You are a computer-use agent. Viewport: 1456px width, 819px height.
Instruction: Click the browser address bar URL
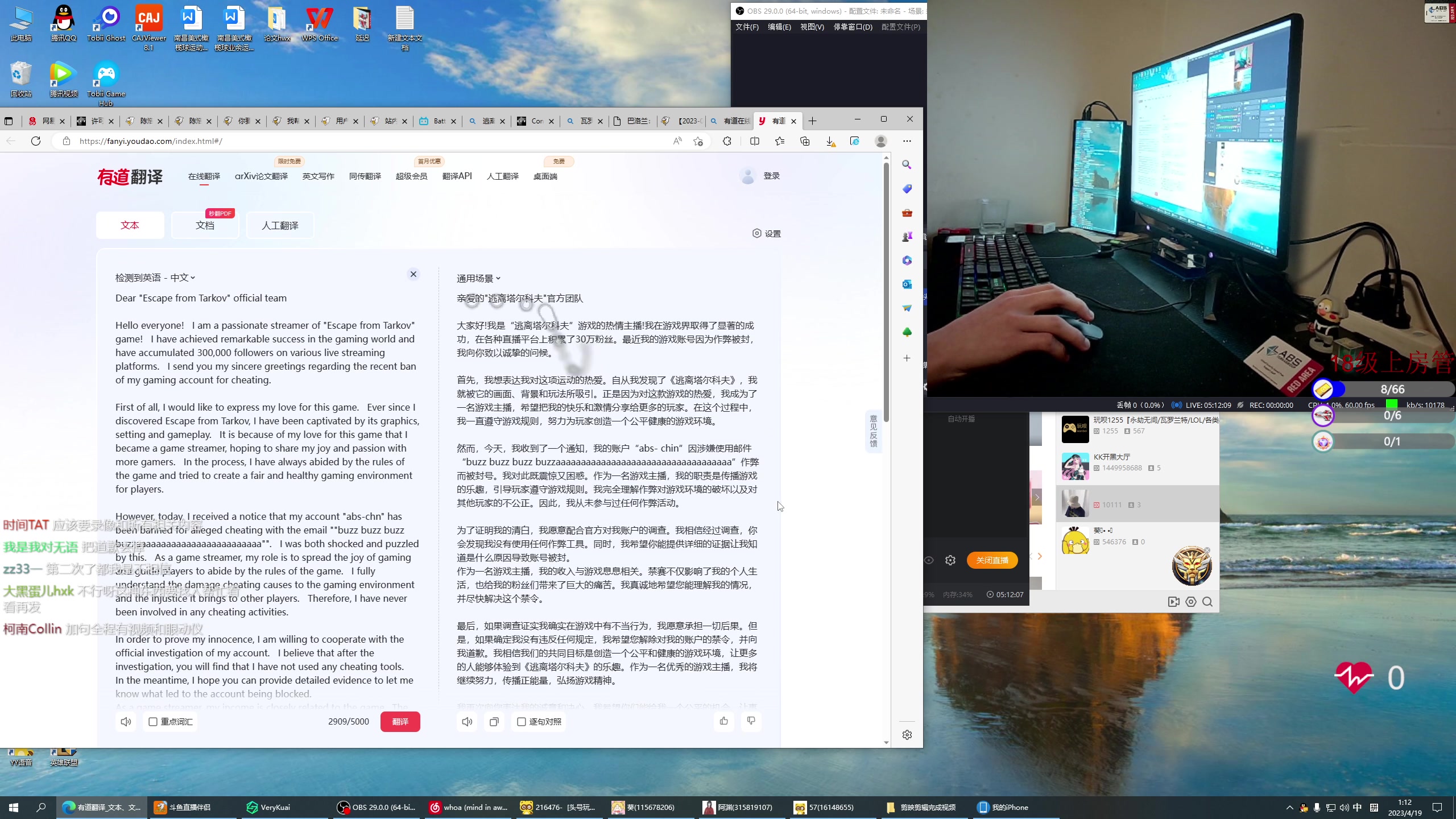tap(151, 141)
